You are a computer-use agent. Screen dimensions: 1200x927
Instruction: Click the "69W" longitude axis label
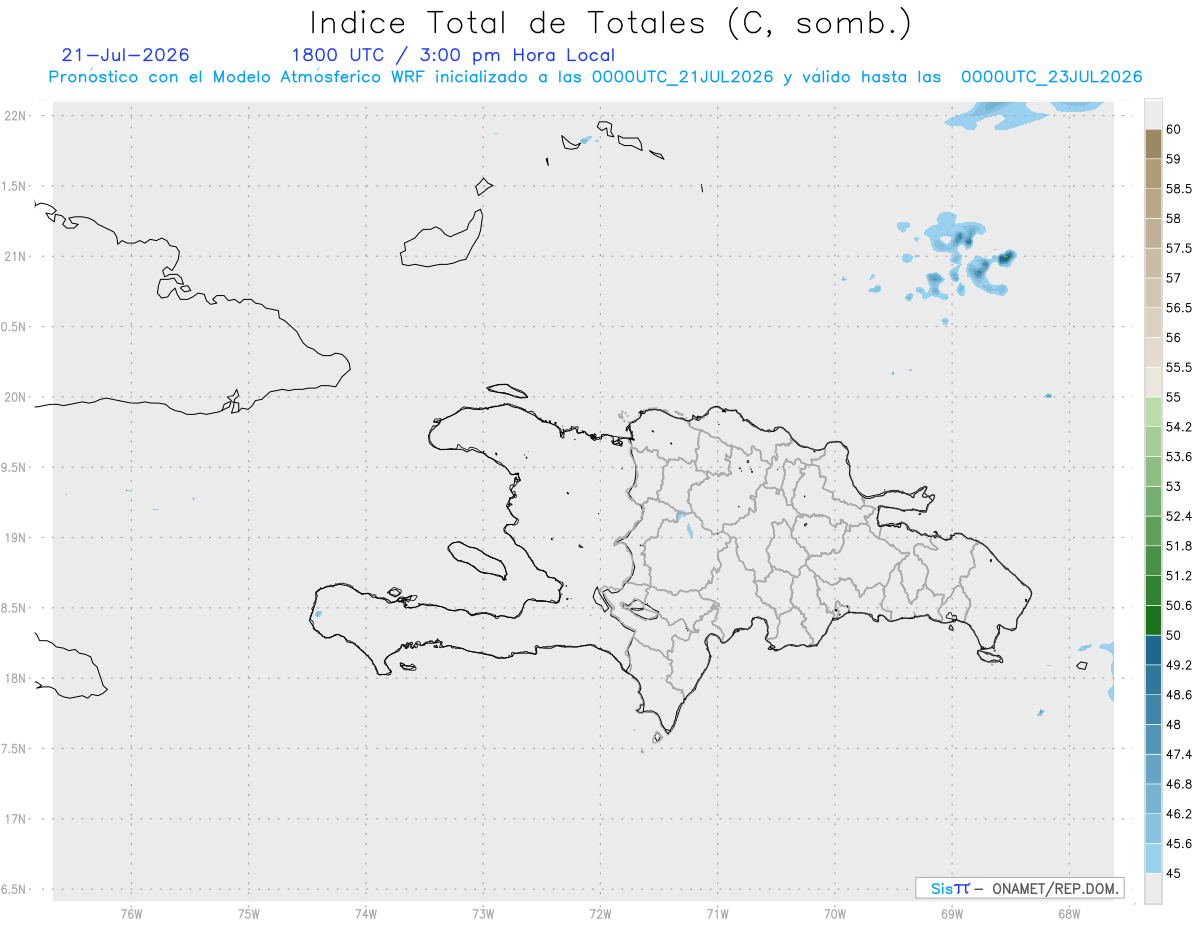[x=951, y=914]
